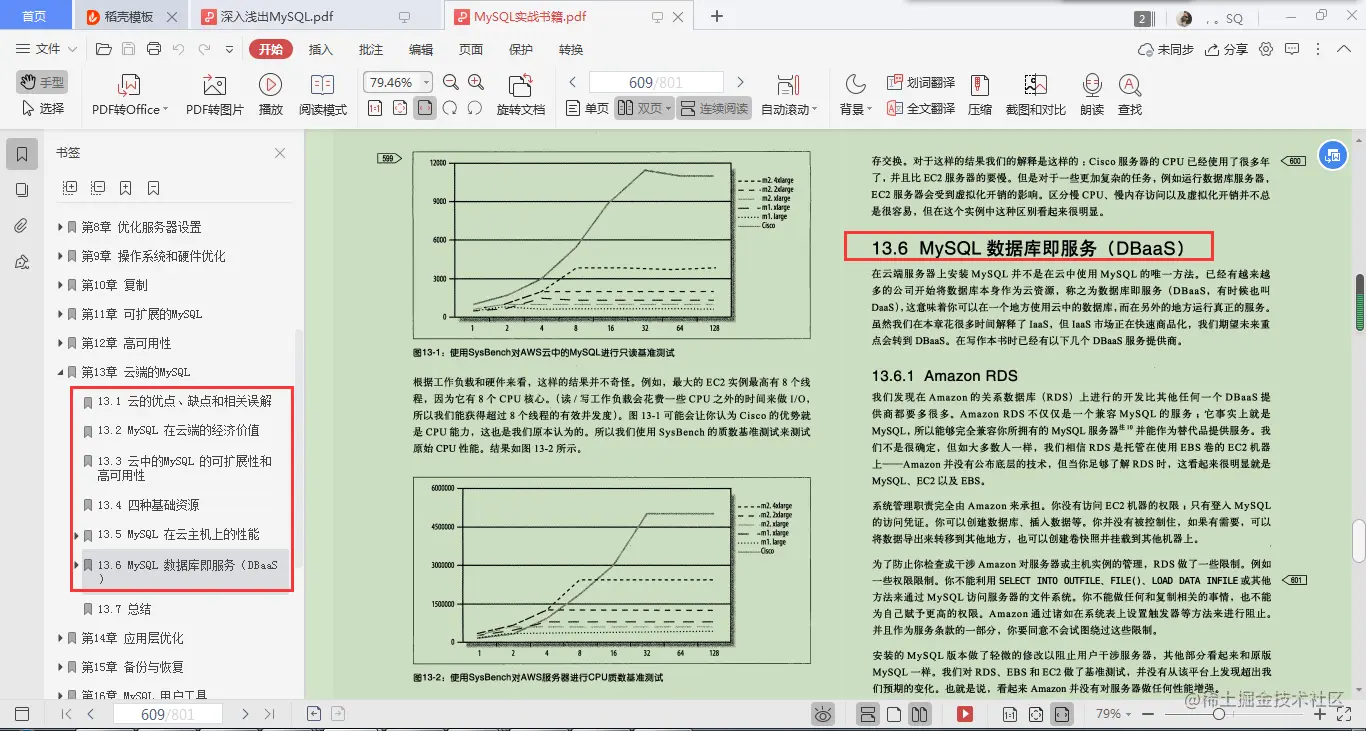Screen dimensions: 1366x731
Task: Open the 查找 search tool
Action: 1130,95
